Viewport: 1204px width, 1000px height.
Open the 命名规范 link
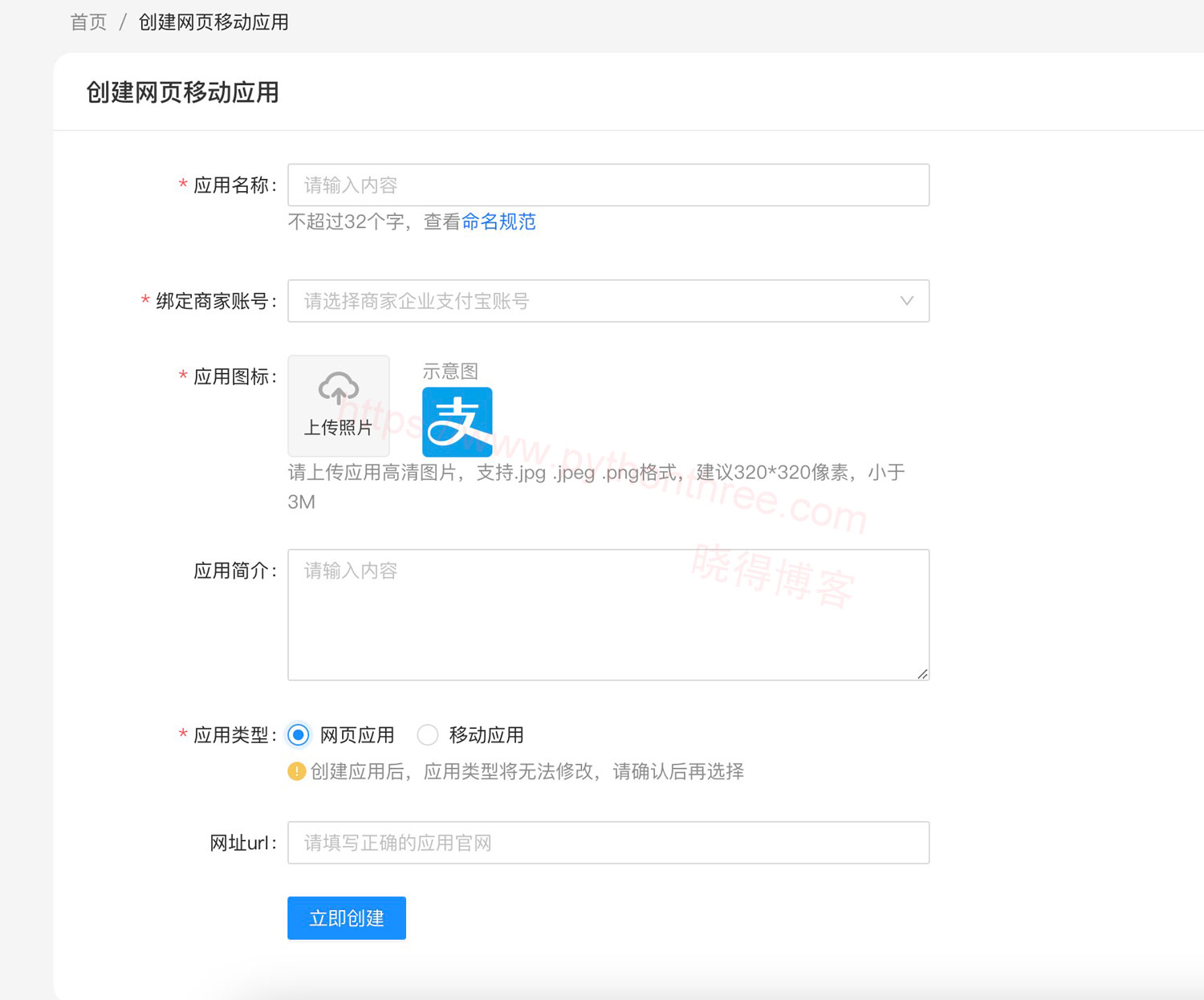click(499, 222)
